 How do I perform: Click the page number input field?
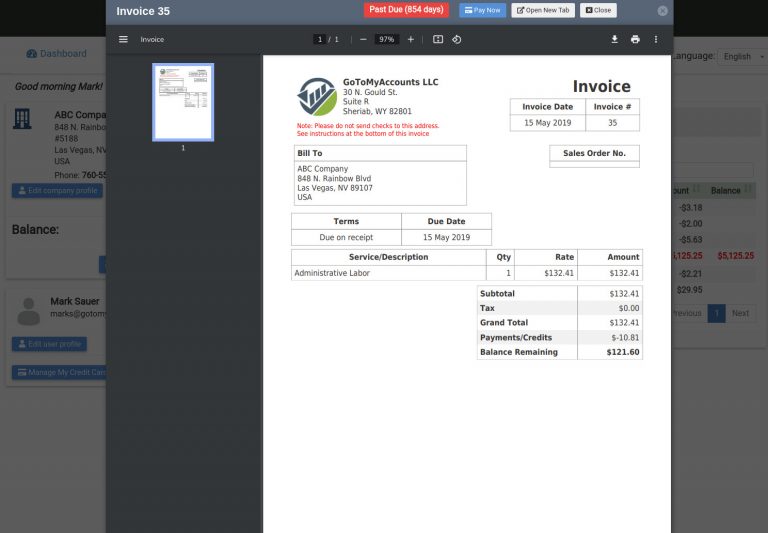319,39
